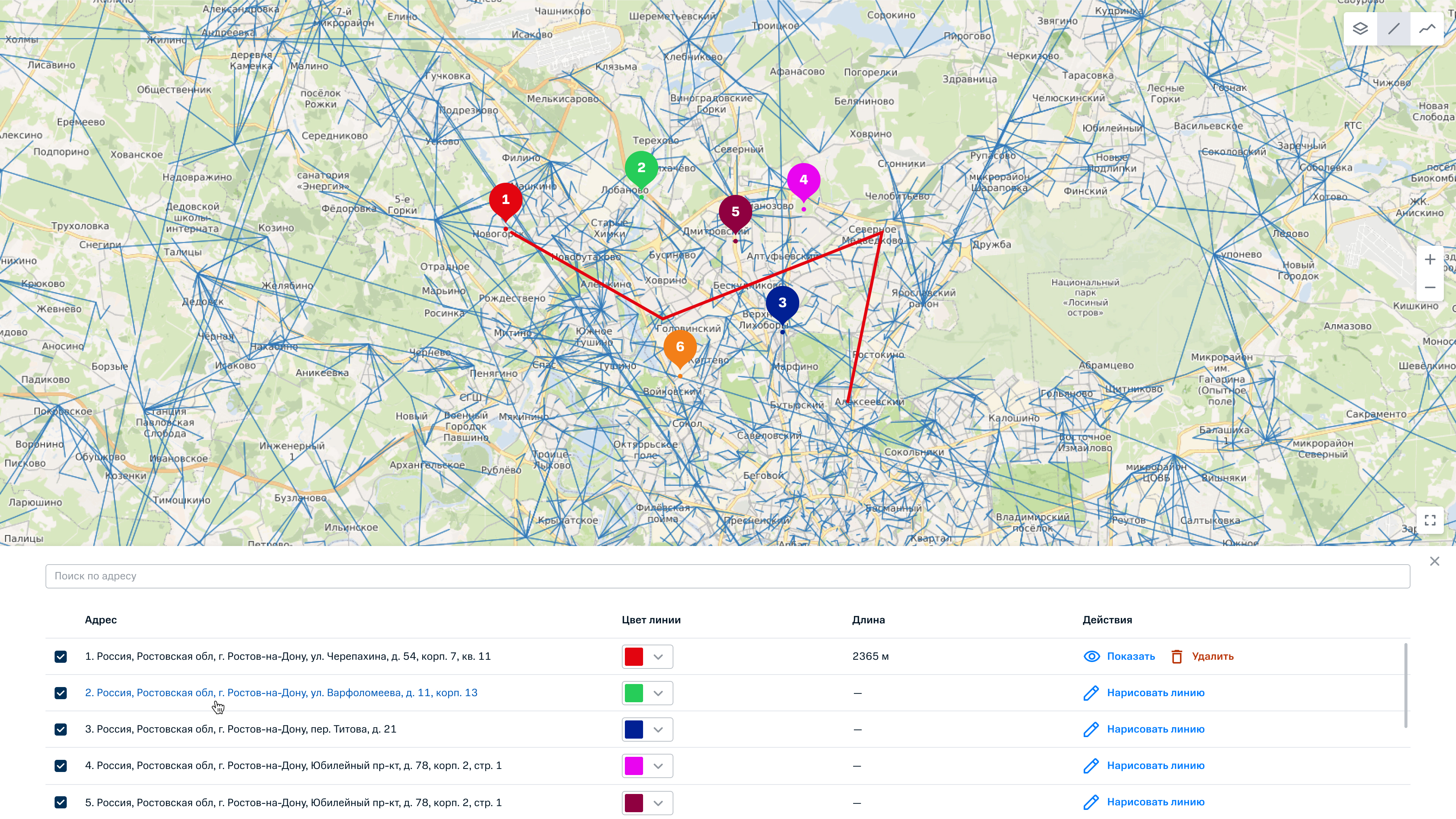This screenshot has width=1456, height=819.
Task: Open the red line color dropdown
Action: 658,657
